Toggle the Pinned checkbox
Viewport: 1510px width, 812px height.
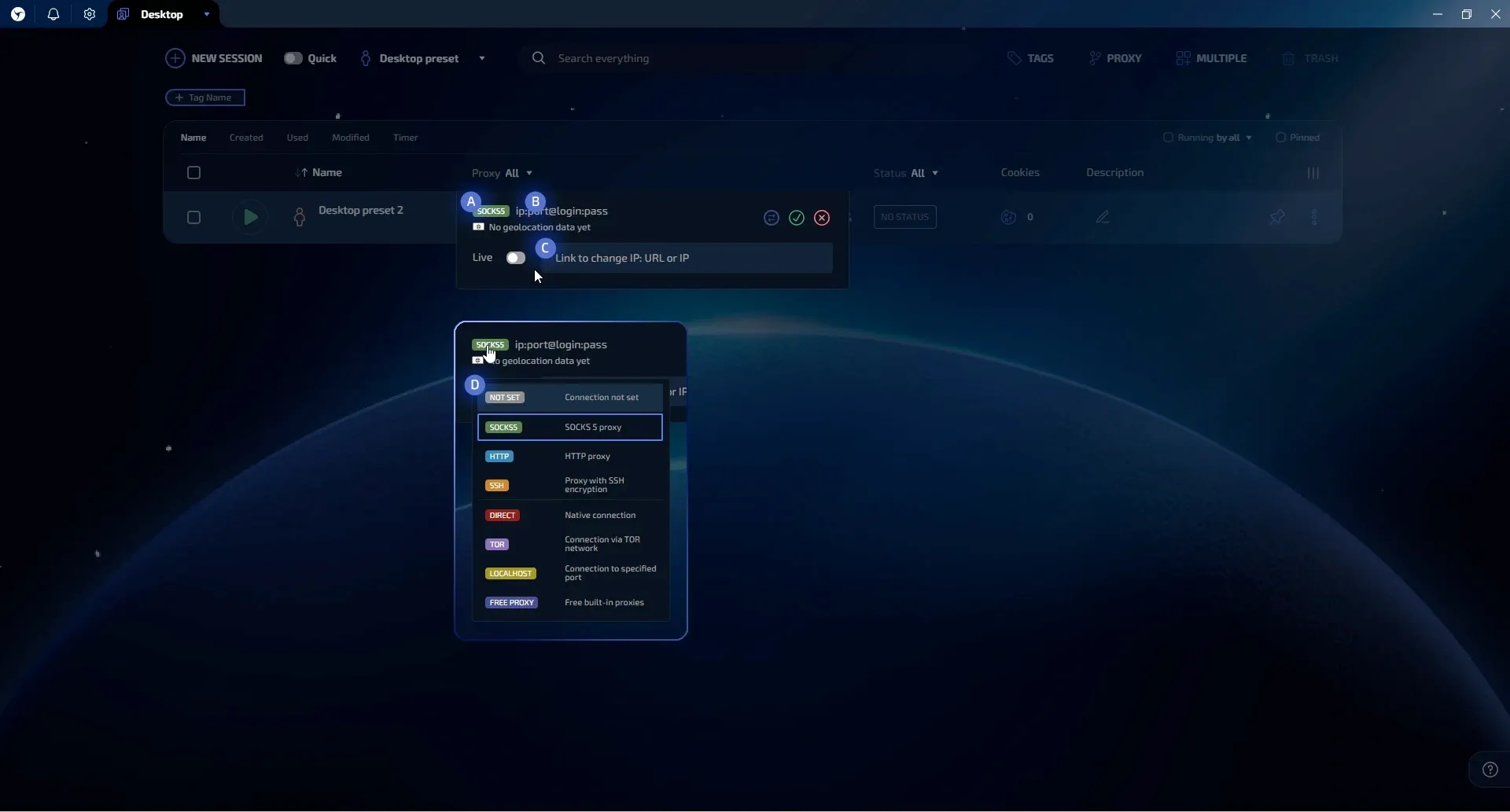(x=1281, y=138)
